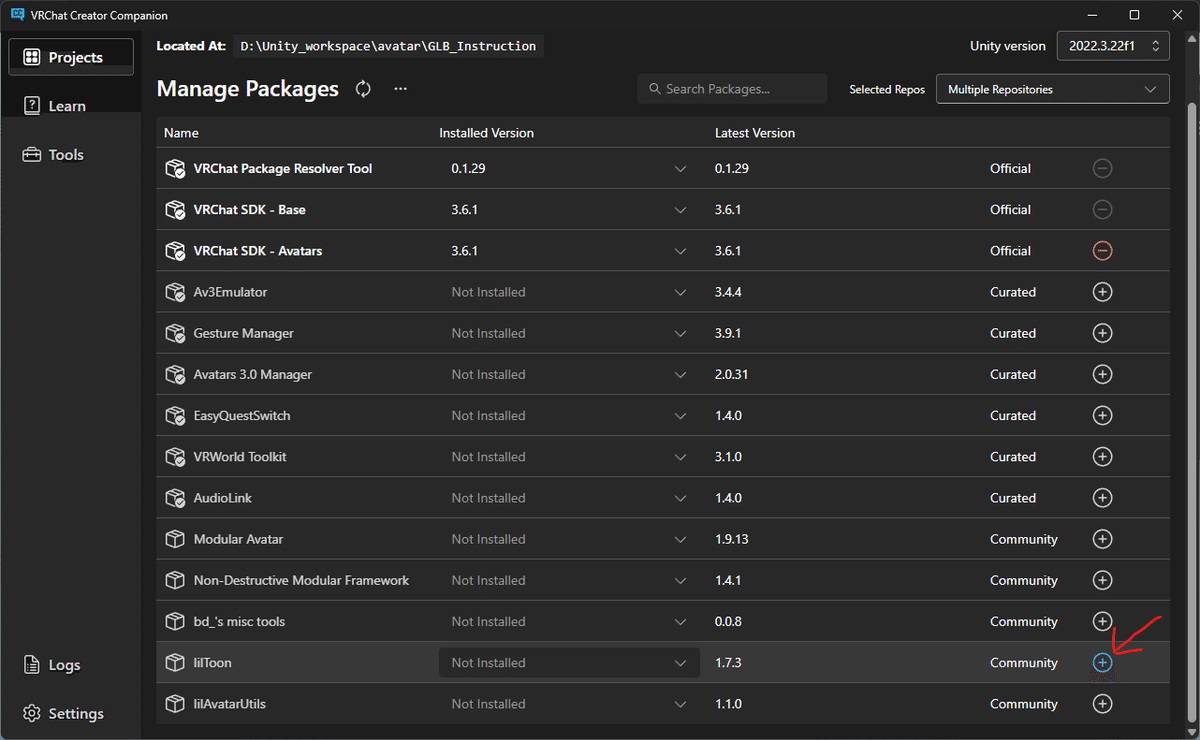The image size is (1200, 740).
Task: Click the Modular Avatar package icon
Action: tap(175, 539)
